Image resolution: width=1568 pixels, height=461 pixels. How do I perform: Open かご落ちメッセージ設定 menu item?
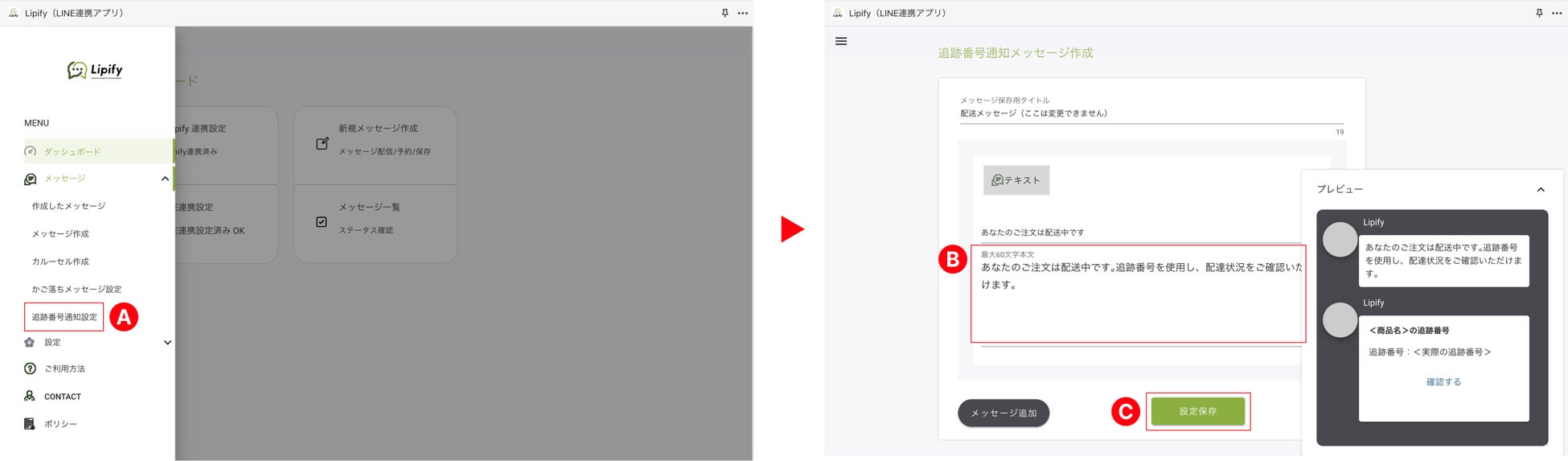(76, 289)
